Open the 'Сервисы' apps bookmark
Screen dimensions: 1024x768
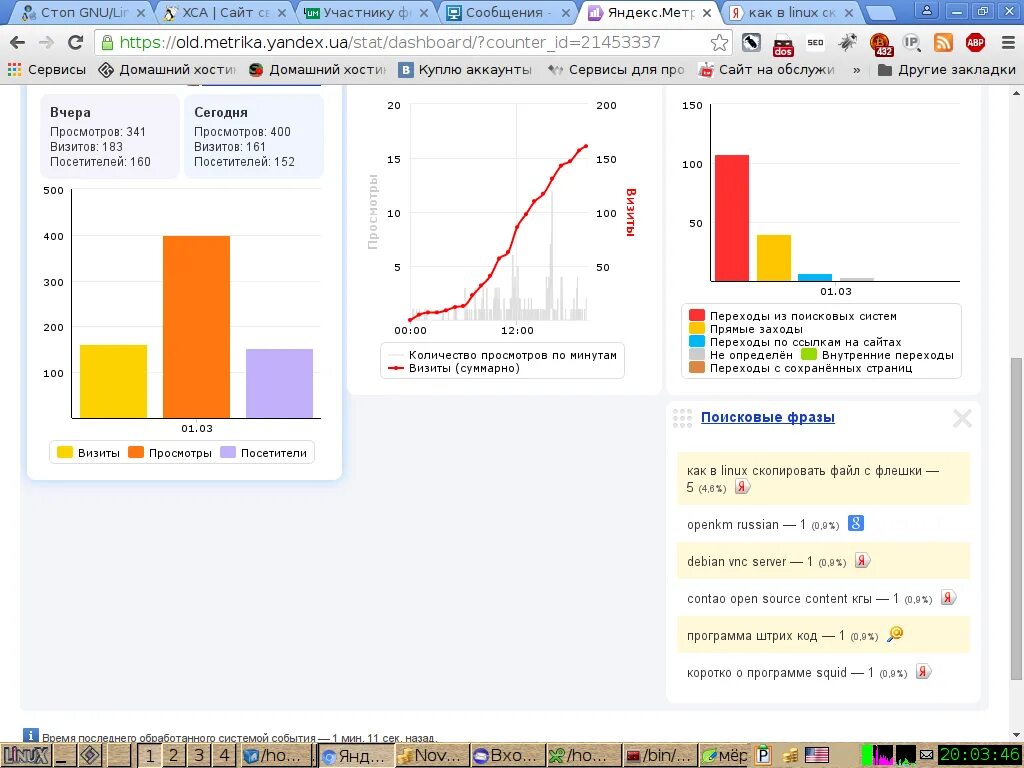[46, 69]
